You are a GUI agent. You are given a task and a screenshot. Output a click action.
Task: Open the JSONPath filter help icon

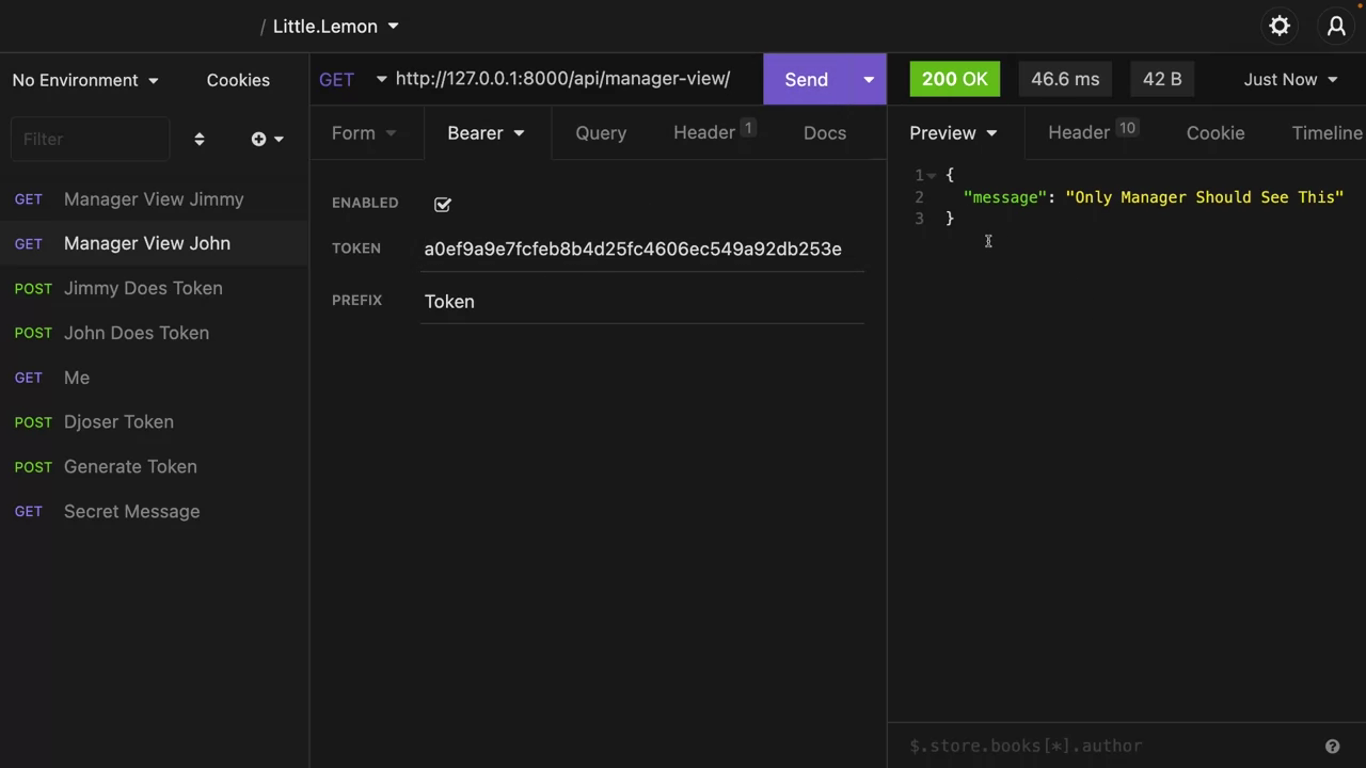tap(1332, 746)
